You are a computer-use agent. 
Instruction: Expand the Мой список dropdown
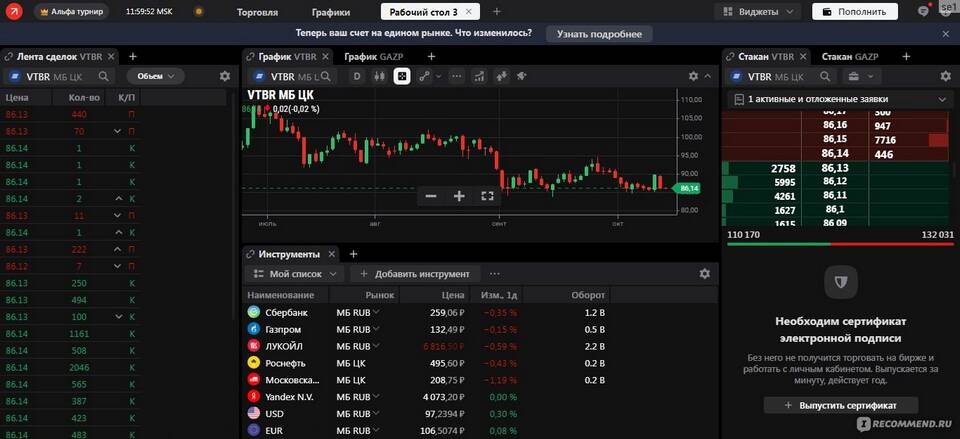pos(295,274)
